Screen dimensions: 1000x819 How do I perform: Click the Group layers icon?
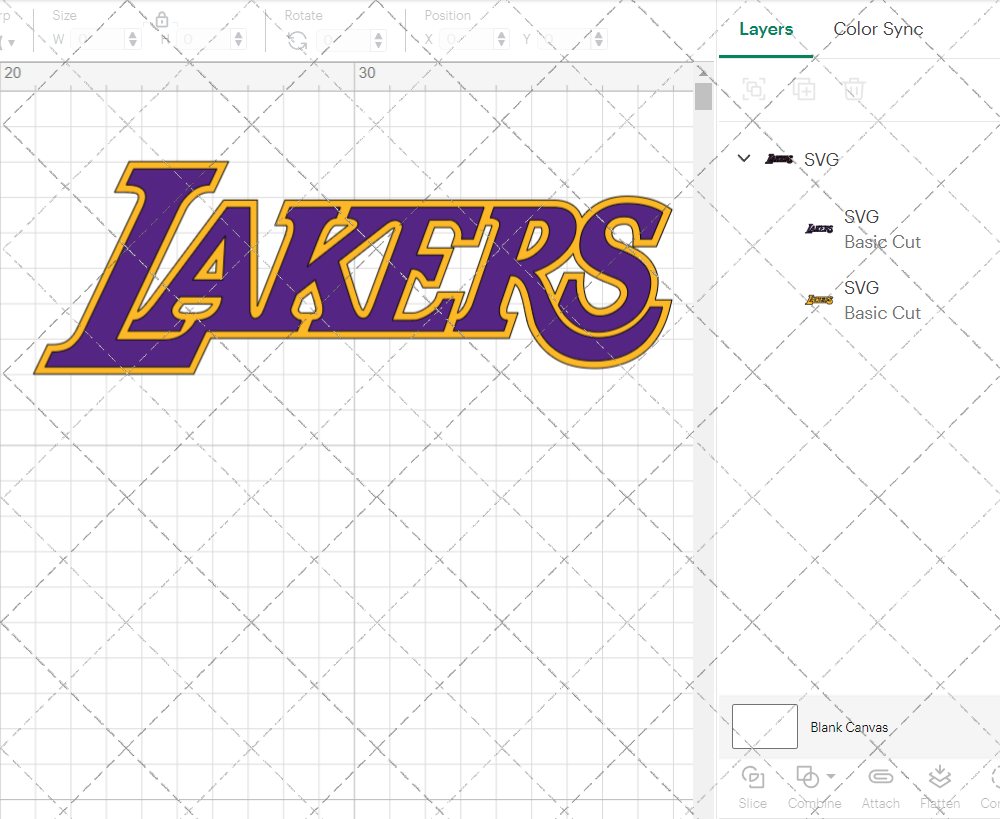coord(754,89)
